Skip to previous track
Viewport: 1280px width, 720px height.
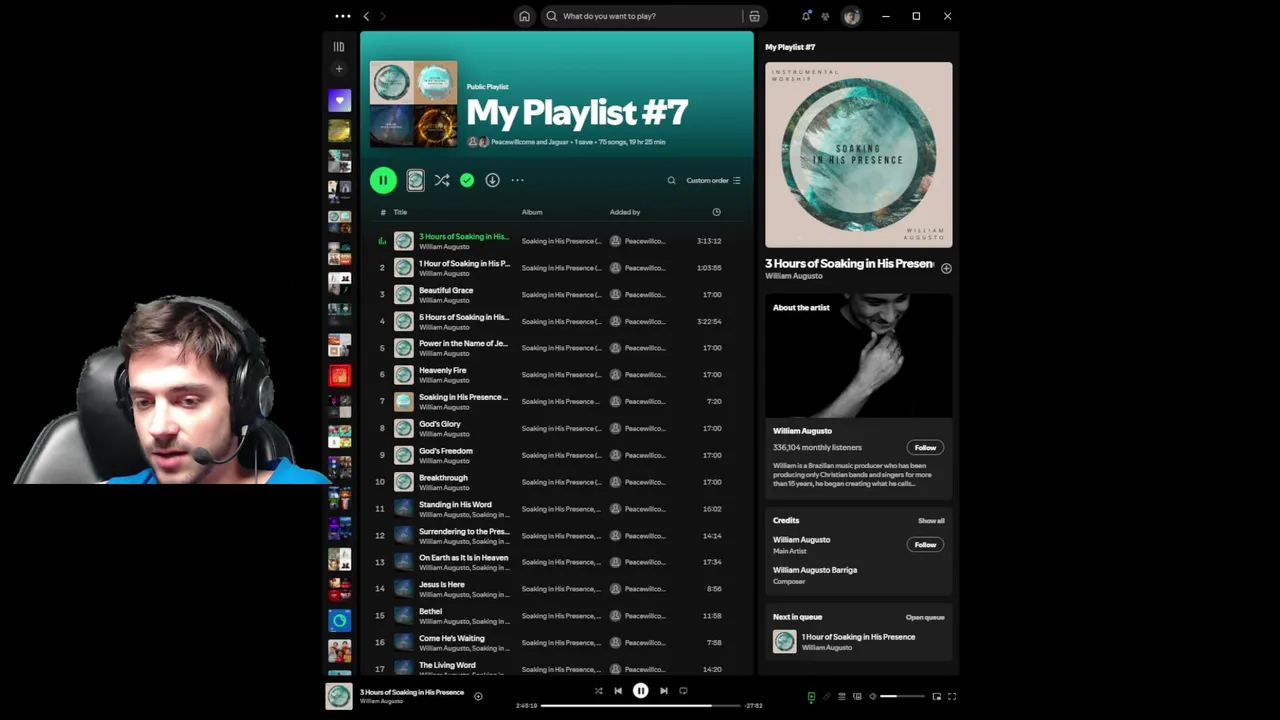618,691
